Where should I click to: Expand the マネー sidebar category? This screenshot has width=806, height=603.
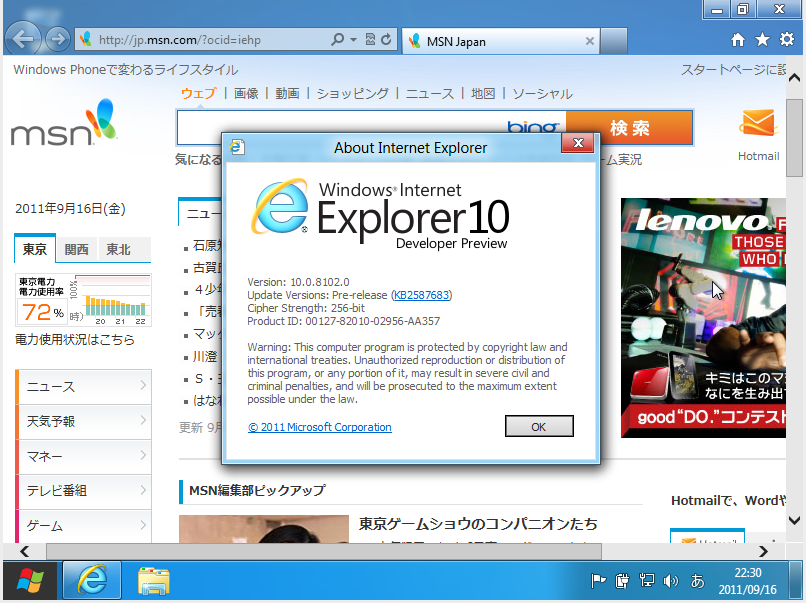point(84,456)
